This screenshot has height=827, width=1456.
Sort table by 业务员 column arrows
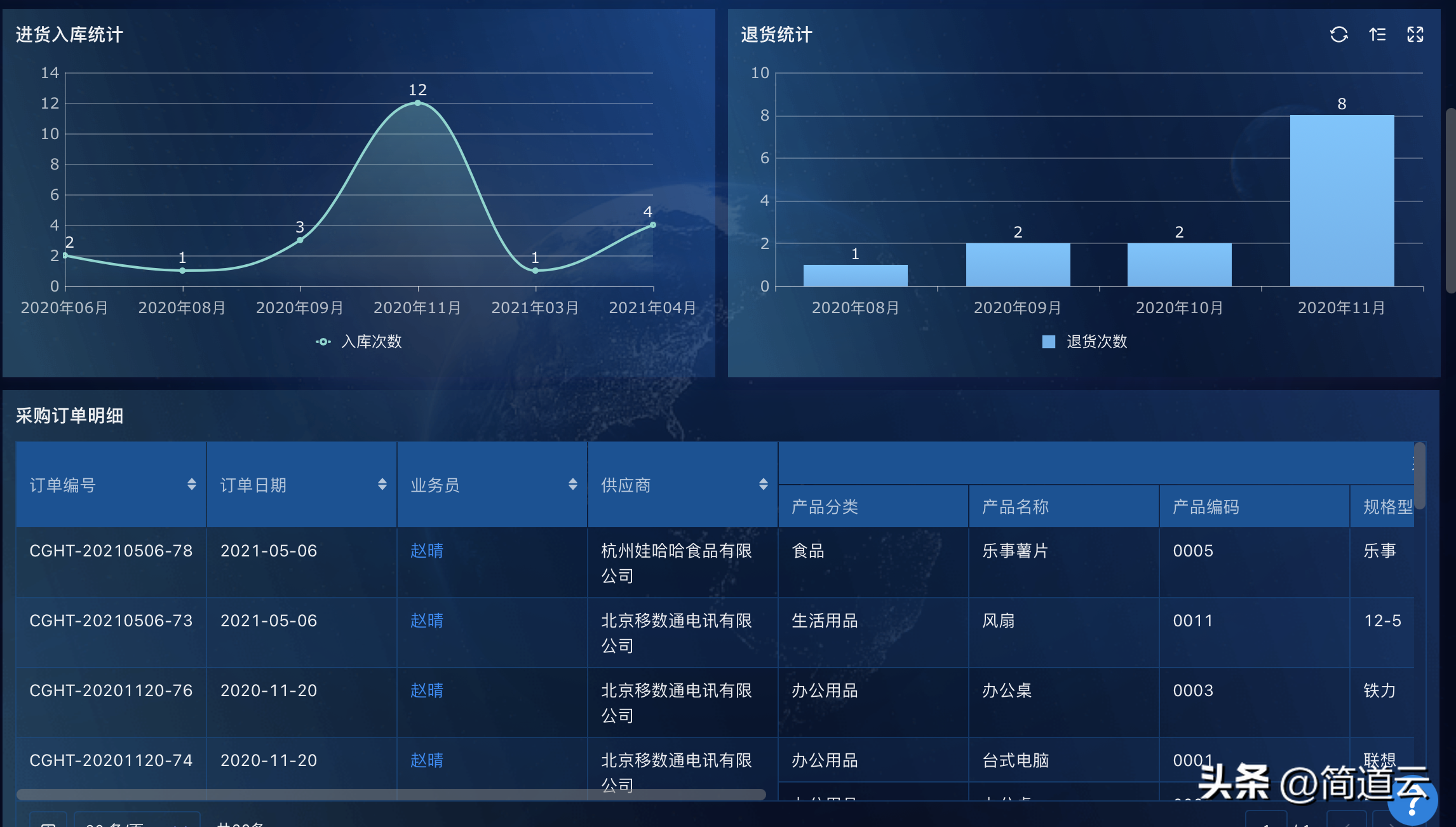point(572,485)
